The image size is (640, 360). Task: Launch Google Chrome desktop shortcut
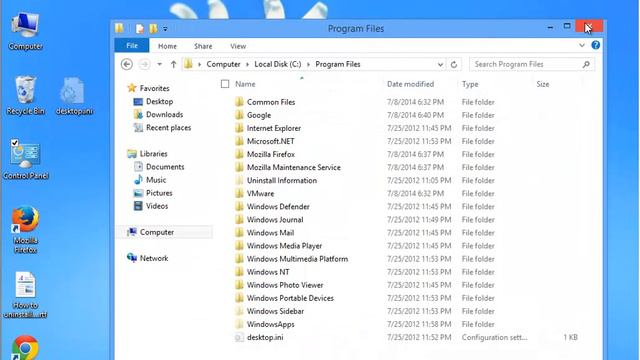coord(25,348)
